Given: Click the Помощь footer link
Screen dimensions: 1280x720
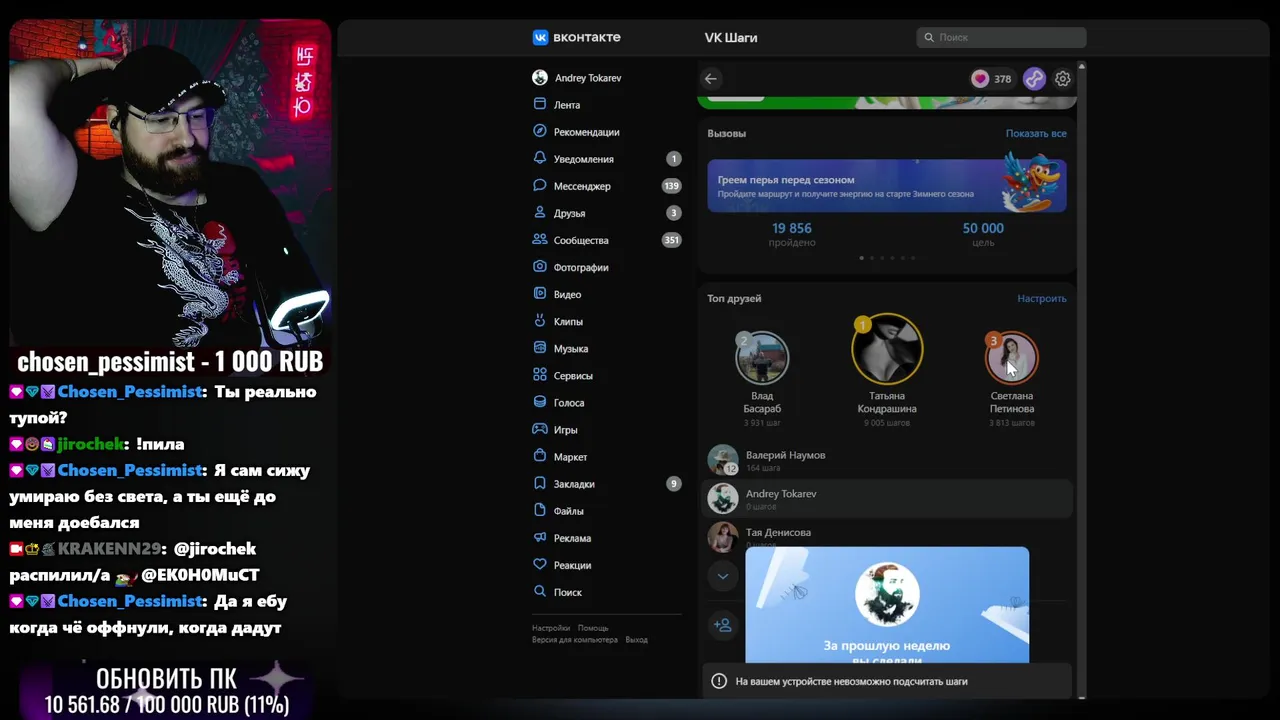Looking at the screenshot, I should click(593, 628).
